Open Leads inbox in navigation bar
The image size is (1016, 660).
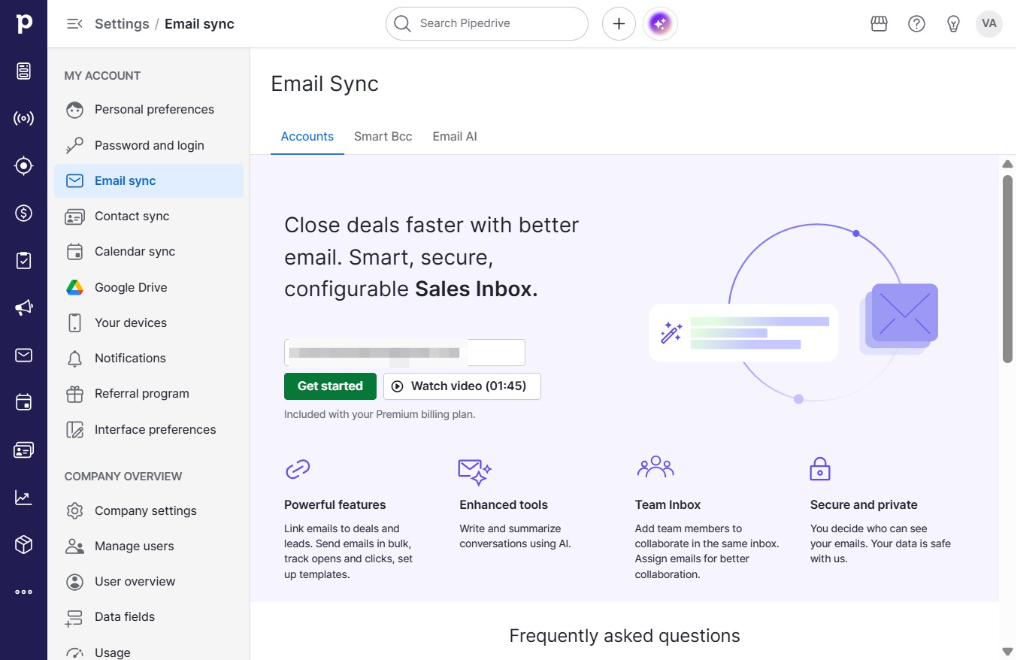click(x=23, y=71)
